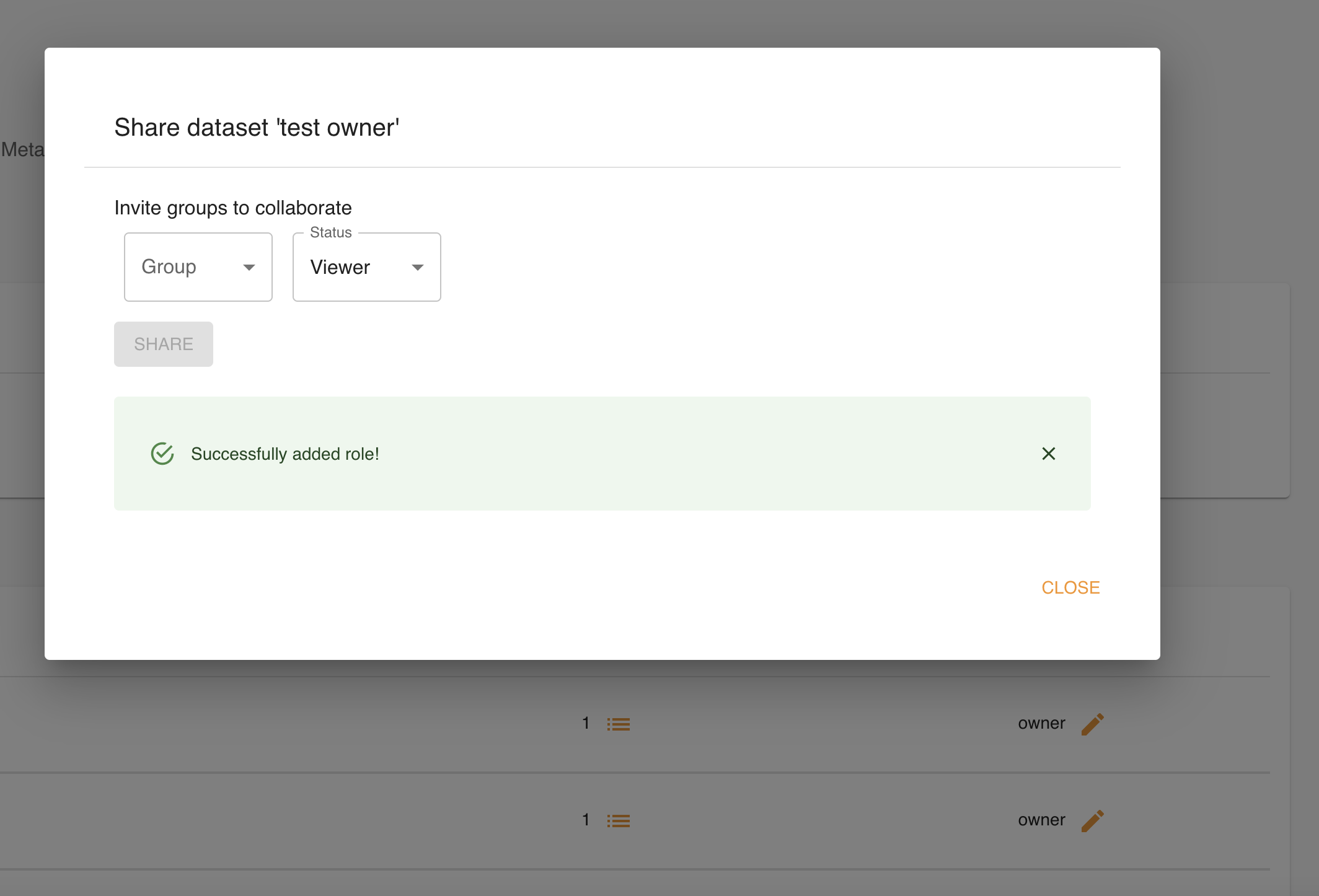Click pencil edit icon in second owner row
Screen dimensions: 1319x896
(x=1092, y=820)
